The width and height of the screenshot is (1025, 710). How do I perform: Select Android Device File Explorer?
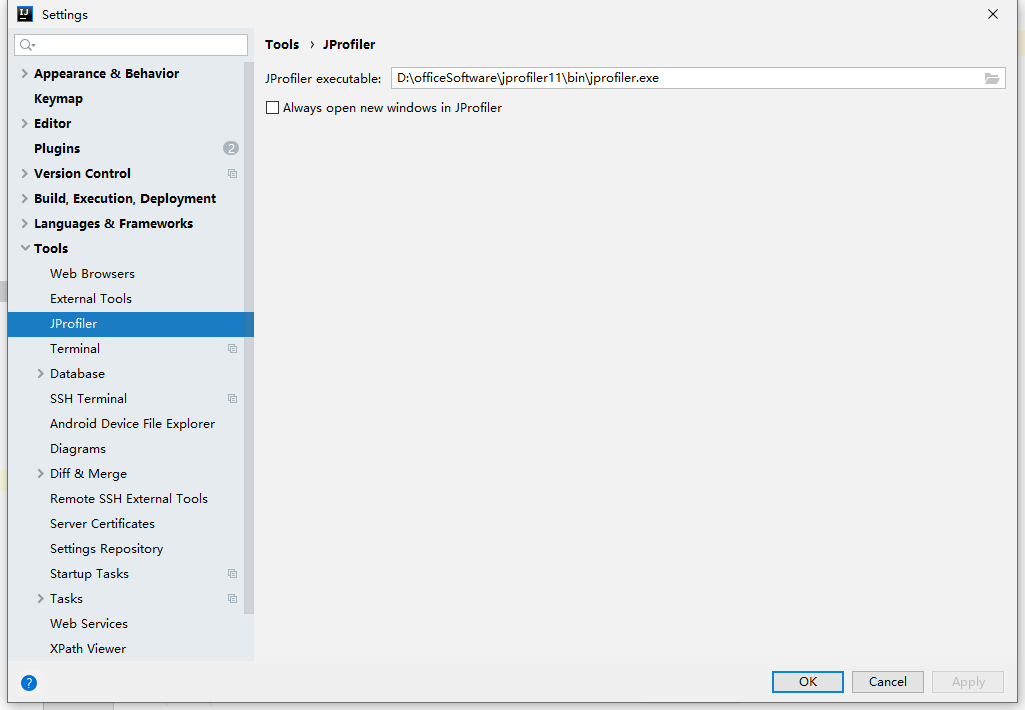click(x=132, y=424)
